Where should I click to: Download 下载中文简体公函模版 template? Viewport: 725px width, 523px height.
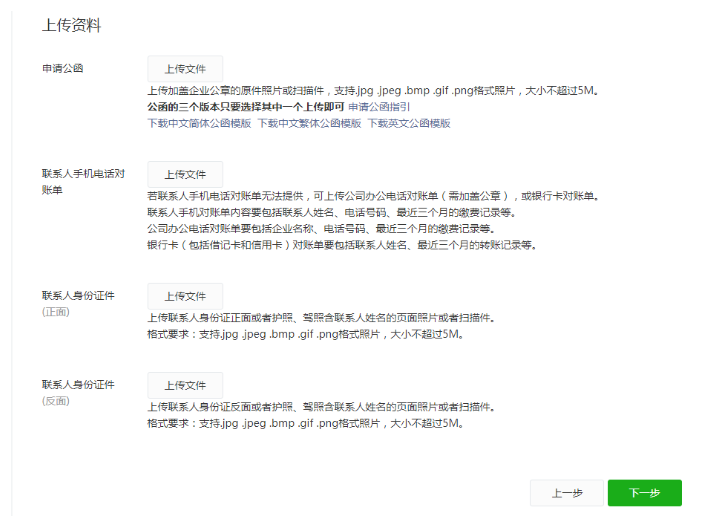pos(199,123)
